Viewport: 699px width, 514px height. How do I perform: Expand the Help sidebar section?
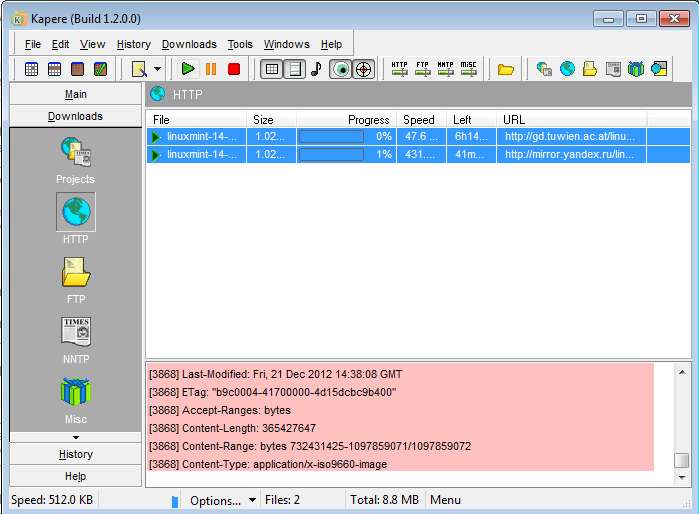75,476
